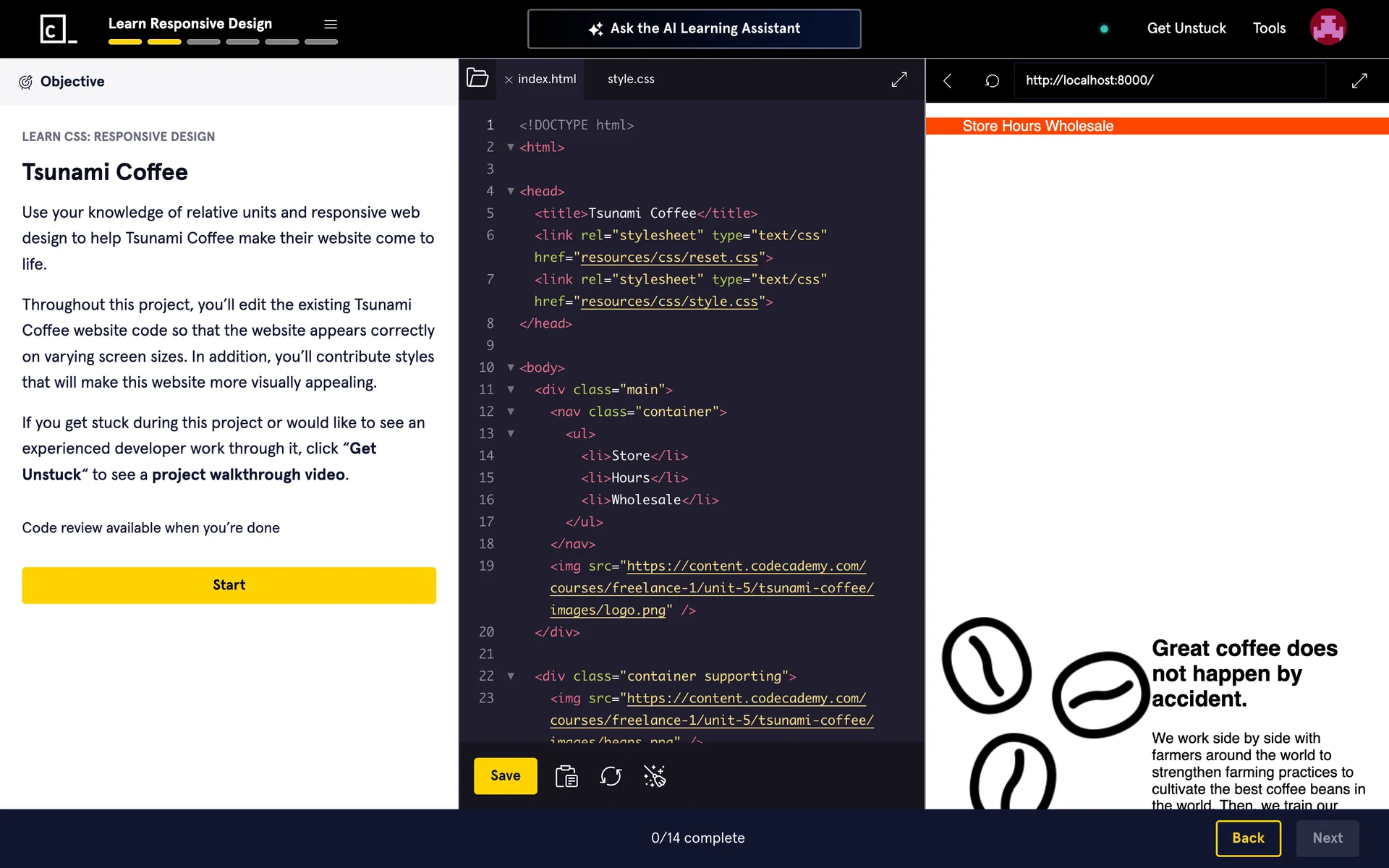Click the magic wand format icon
Viewport: 1389px width, 868px height.
tap(655, 776)
